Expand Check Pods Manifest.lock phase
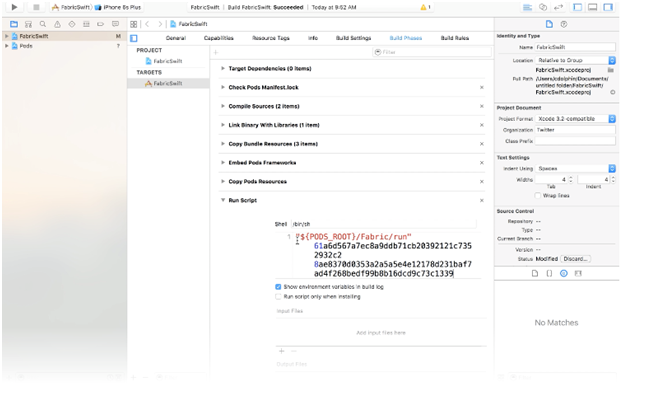The height and width of the screenshot is (395, 646). tap(223, 87)
